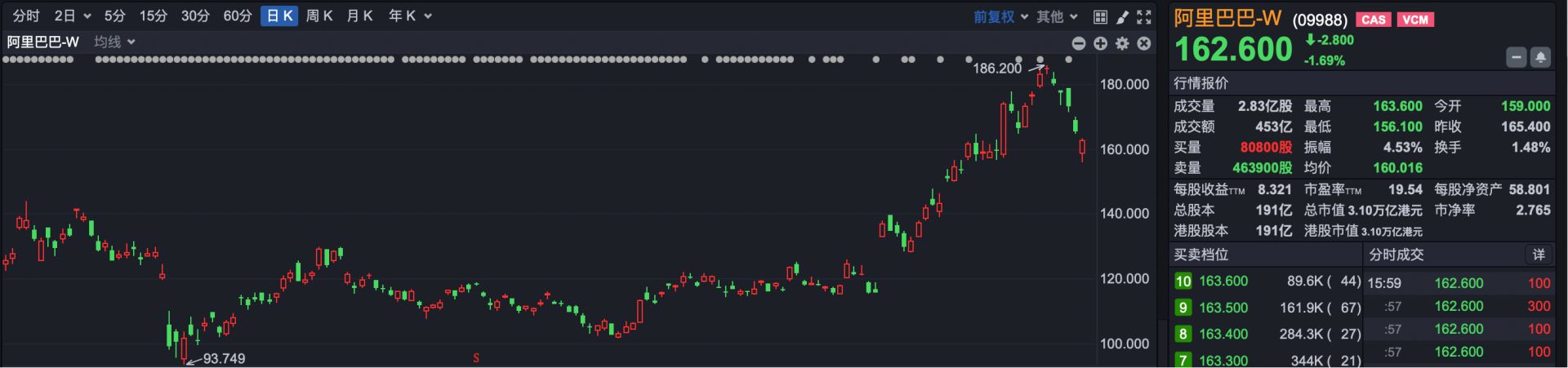Click the ask price 163.600 in the order book
This screenshot has width=1568, height=368.
click(x=1223, y=282)
